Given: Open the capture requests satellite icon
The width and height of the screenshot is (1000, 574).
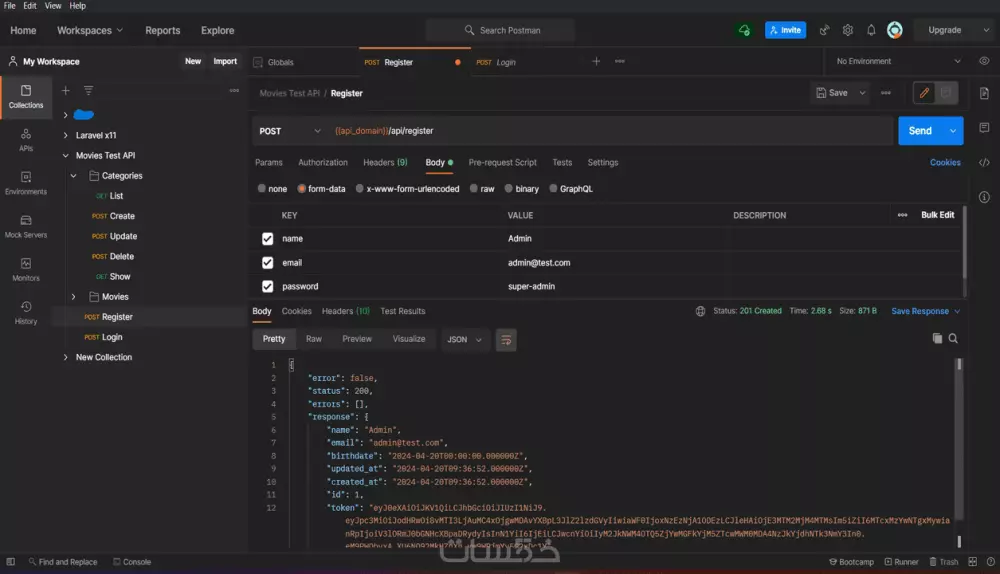Looking at the screenshot, I should pyautogui.click(x=825, y=30).
